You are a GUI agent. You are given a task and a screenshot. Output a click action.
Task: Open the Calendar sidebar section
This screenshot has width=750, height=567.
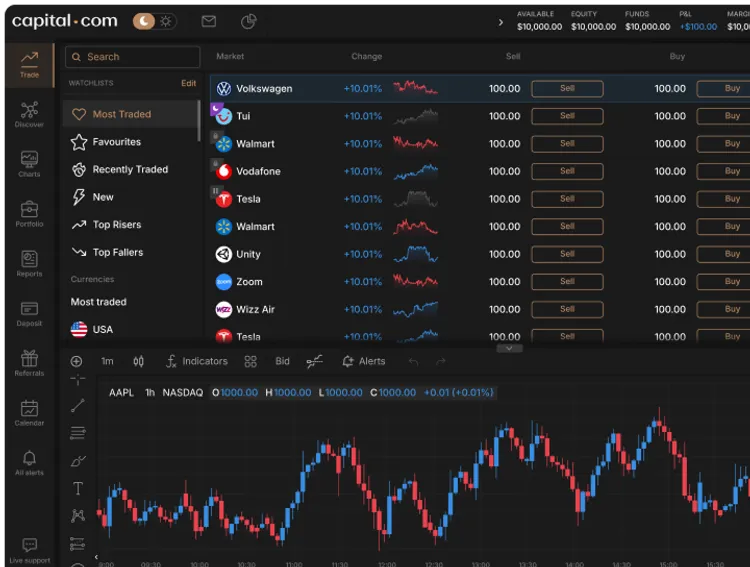click(29, 413)
